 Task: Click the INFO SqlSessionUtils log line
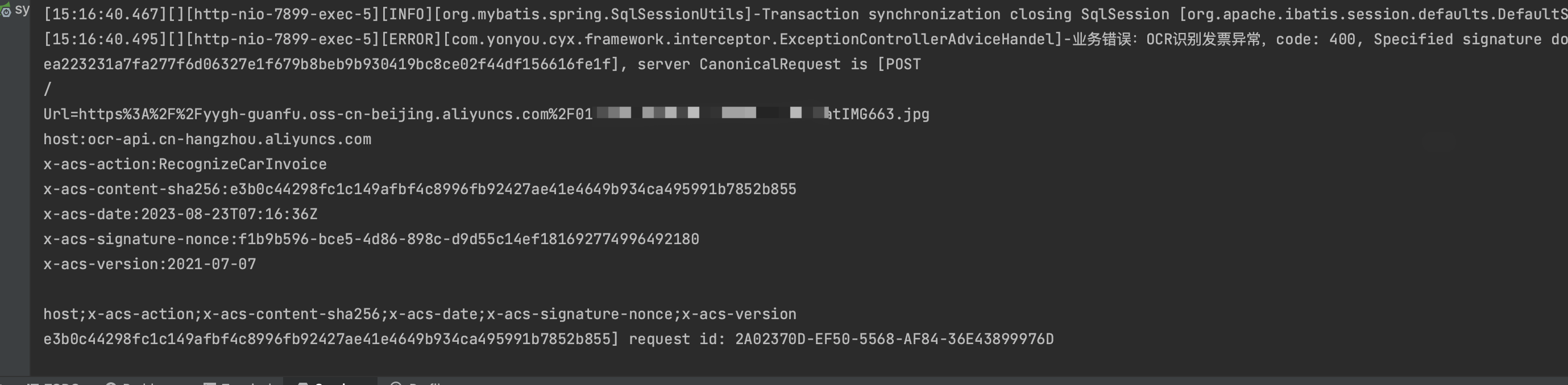[x=805, y=14]
